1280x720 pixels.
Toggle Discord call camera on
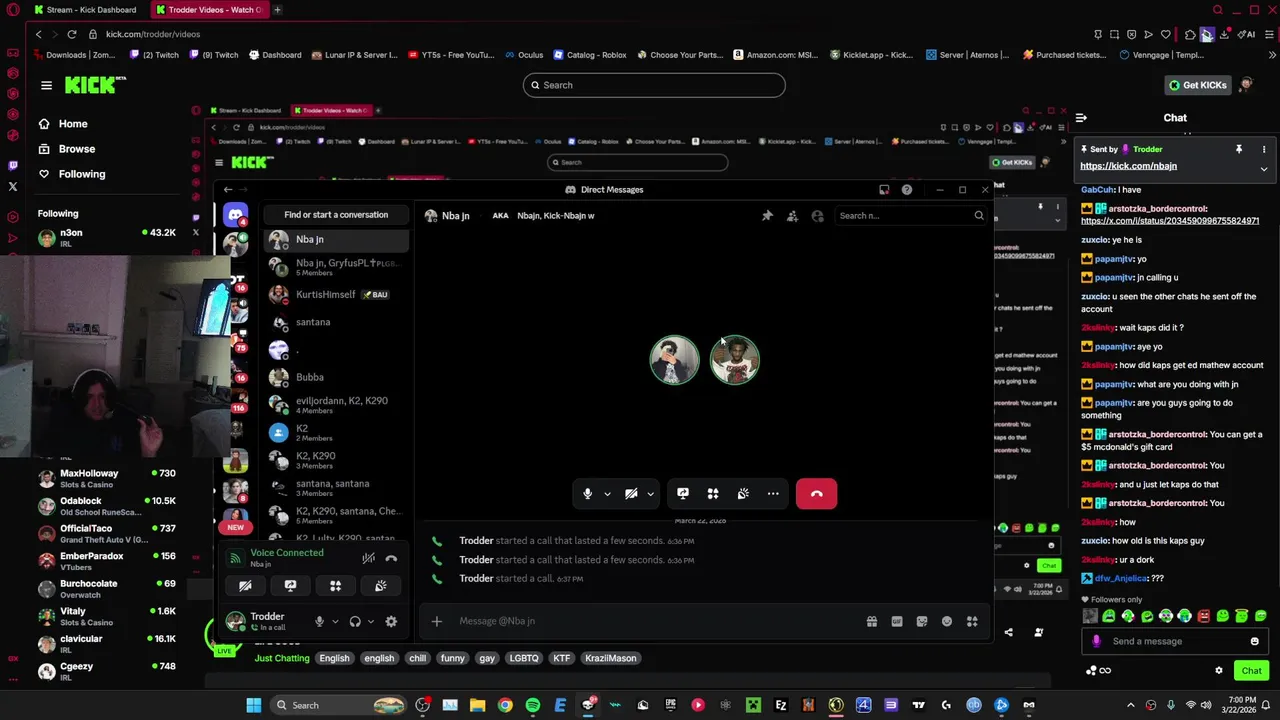pyautogui.click(x=631, y=494)
